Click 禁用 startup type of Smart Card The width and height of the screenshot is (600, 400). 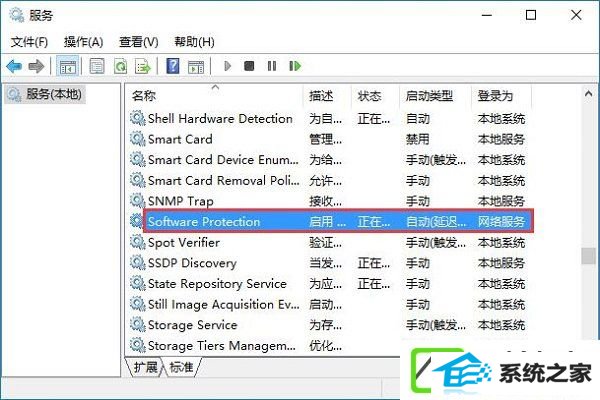click(417, 139)
